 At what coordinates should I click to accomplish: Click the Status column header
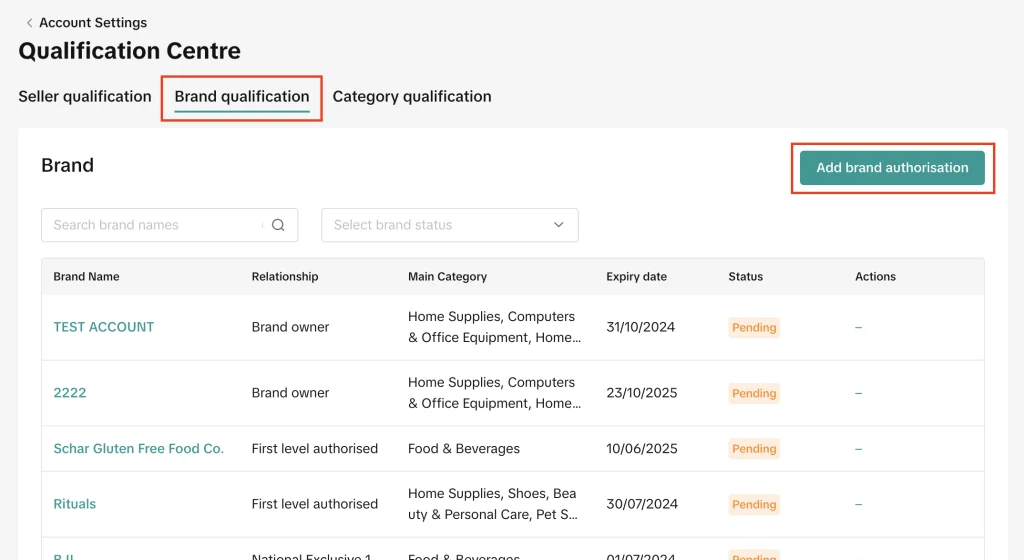(745, 277)
